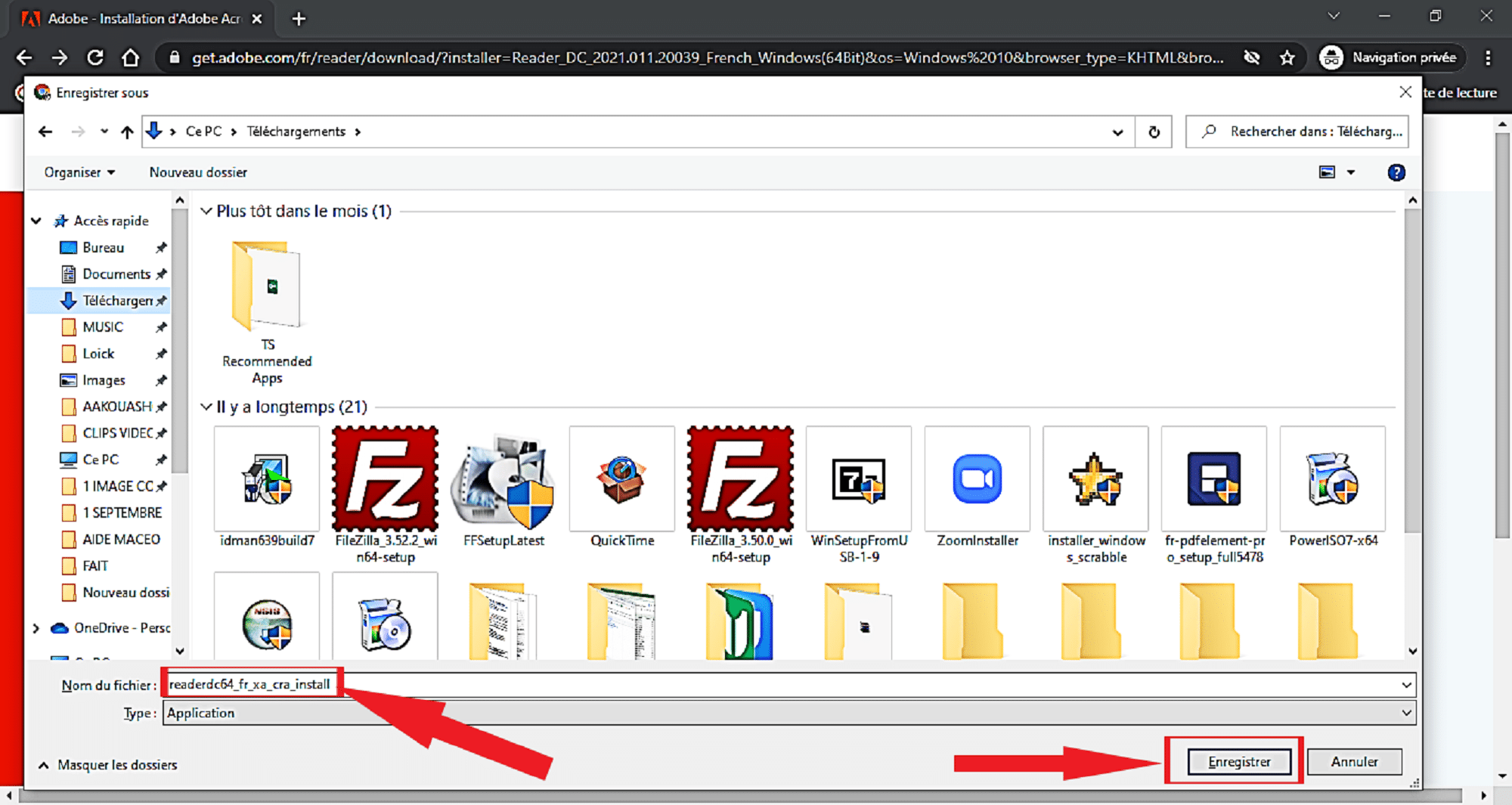Go up one folder level

127,132
